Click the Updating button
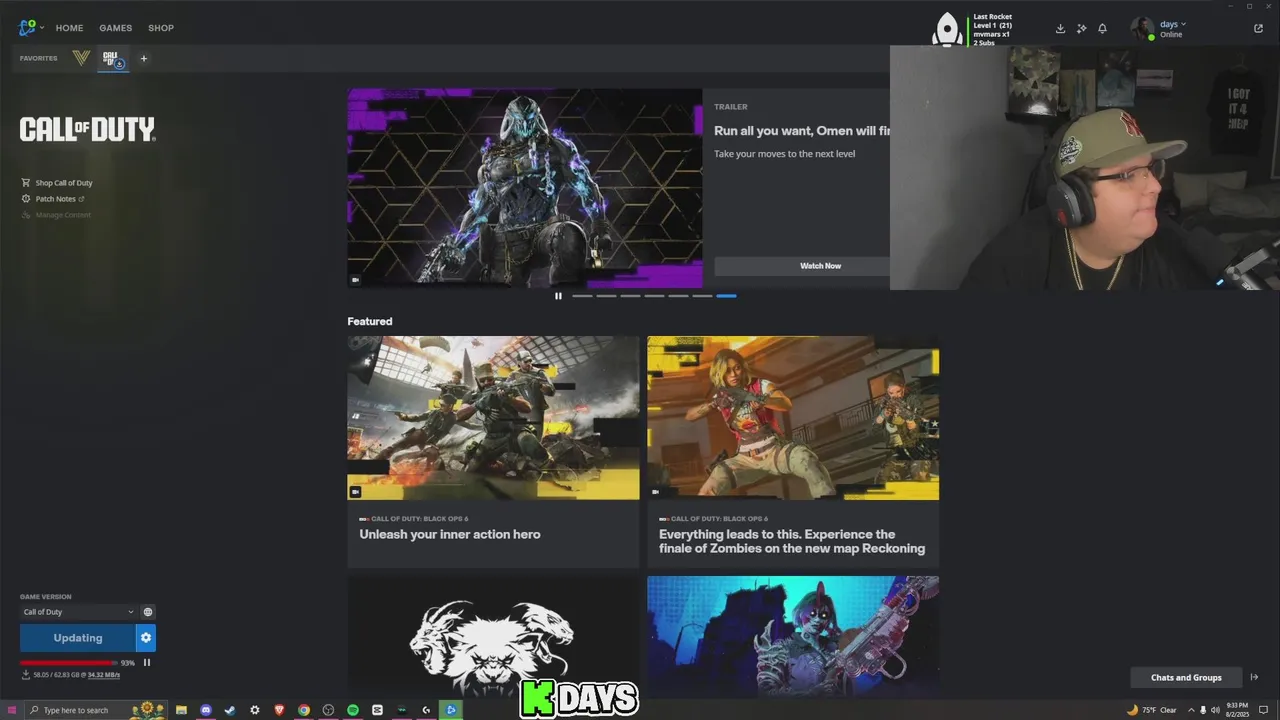 [x=77, y=638]
